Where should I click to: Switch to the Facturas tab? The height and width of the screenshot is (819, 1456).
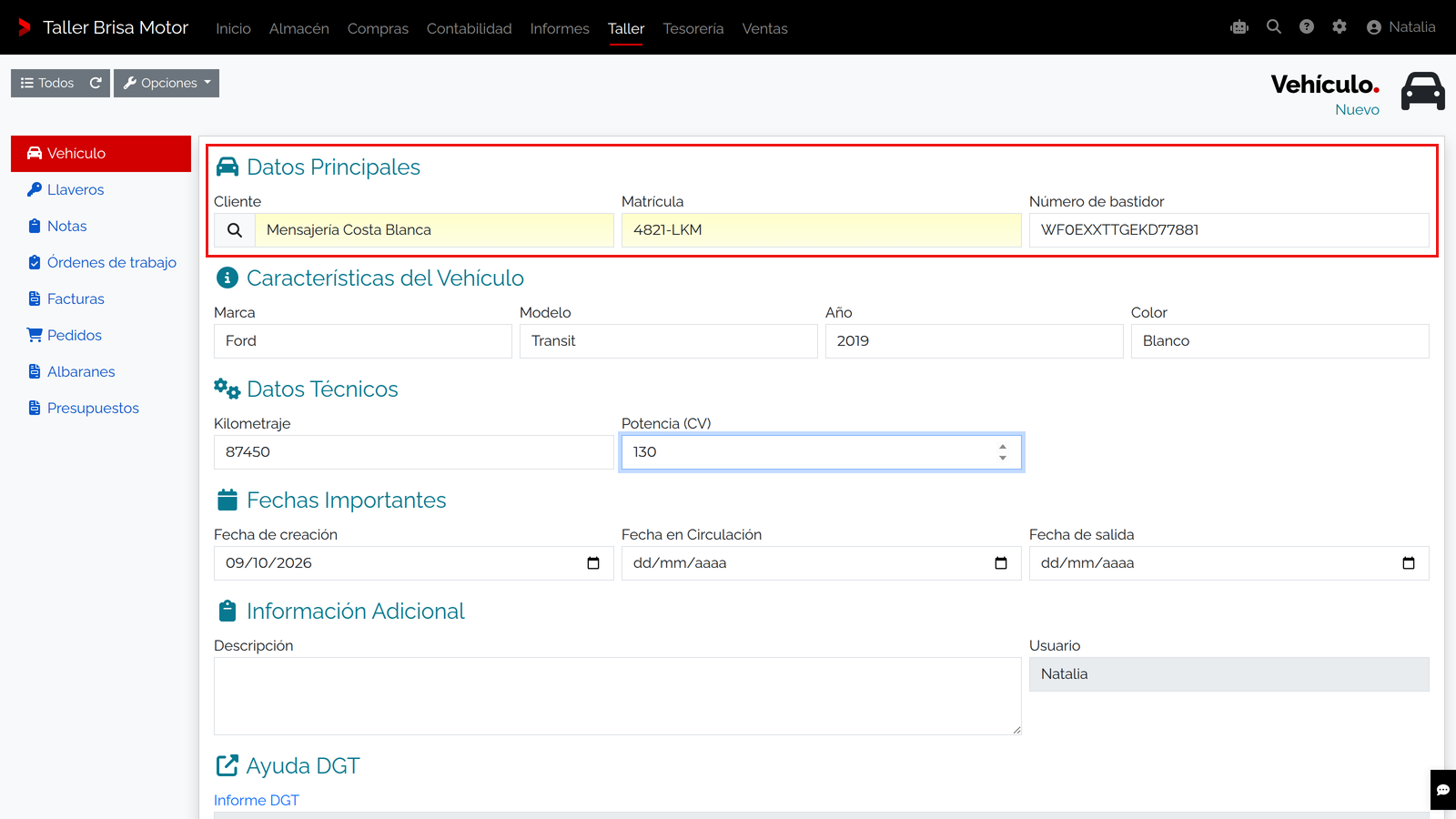[x=101, y=299]
